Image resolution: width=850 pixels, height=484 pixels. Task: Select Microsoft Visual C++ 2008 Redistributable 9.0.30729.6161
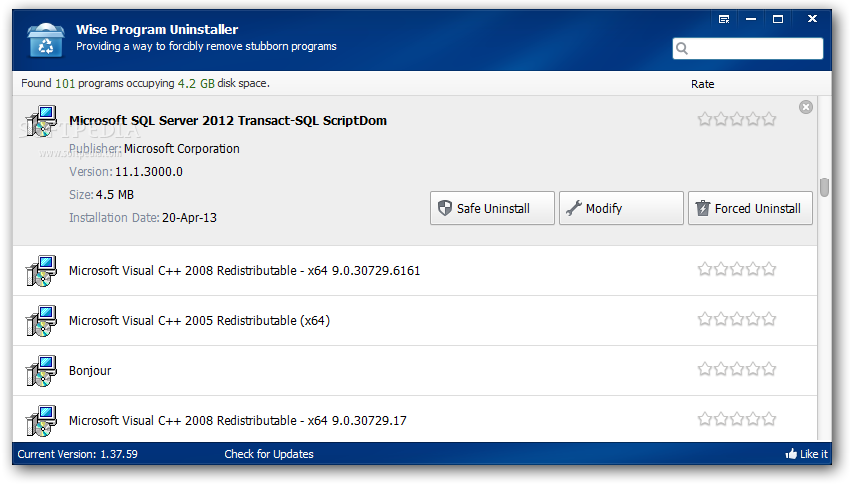(415, 270)
